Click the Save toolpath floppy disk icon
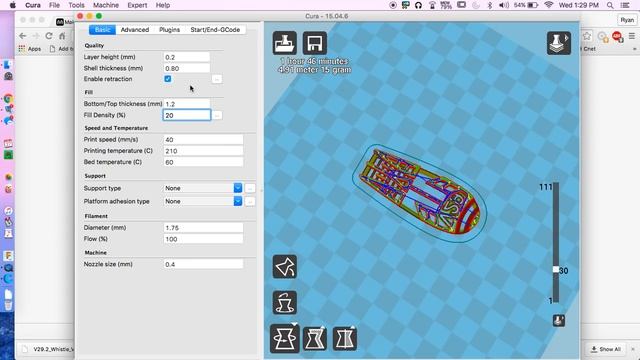 (x=315, y=43)
